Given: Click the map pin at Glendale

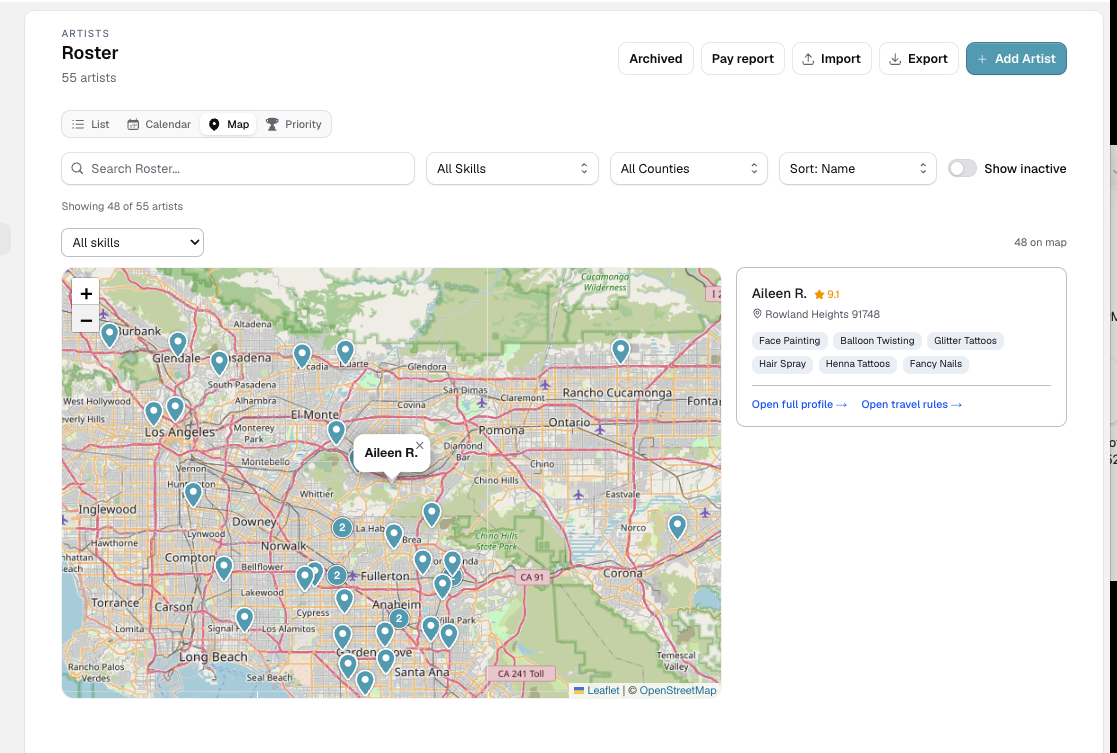Looking at the screenshot, I should pos(177,344).
